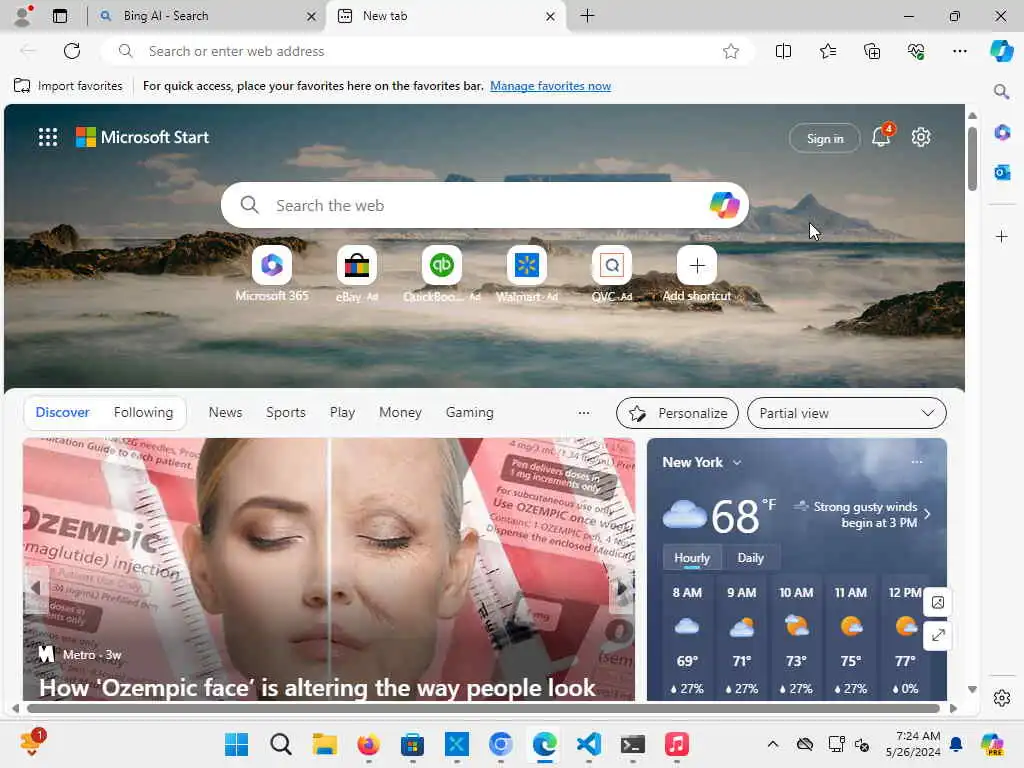Select the Following feed tab

coord(144,412)
